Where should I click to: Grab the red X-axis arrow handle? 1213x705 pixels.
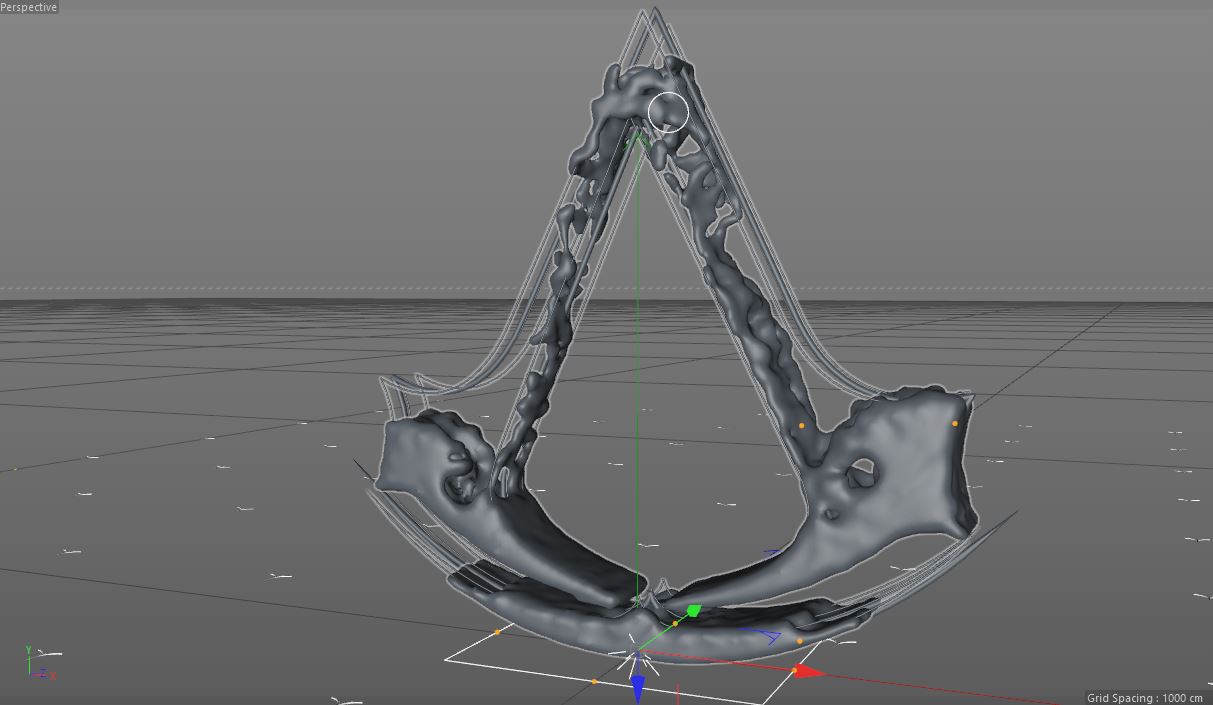(x=808, y=671)
